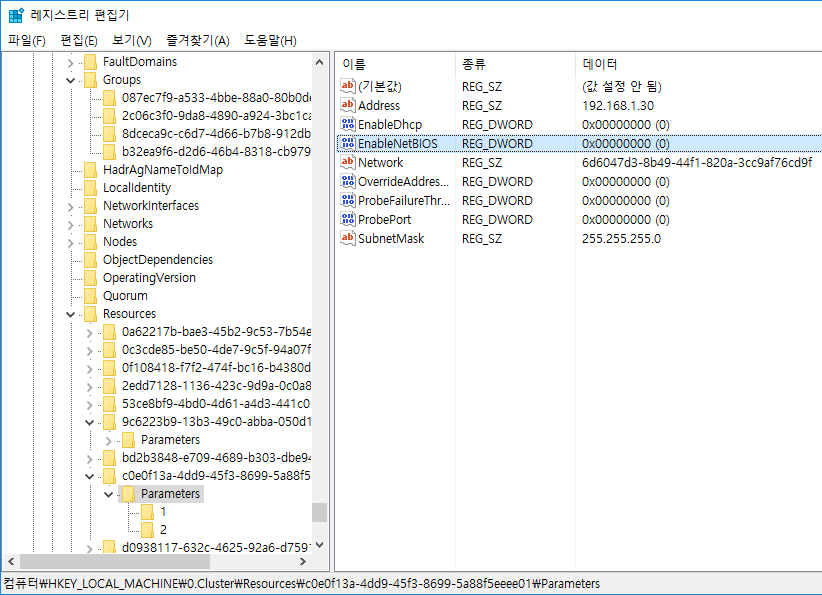Click the ProbePort DWORD value icon
This screenshot has height=595, width=822.
tap(348, 219)
